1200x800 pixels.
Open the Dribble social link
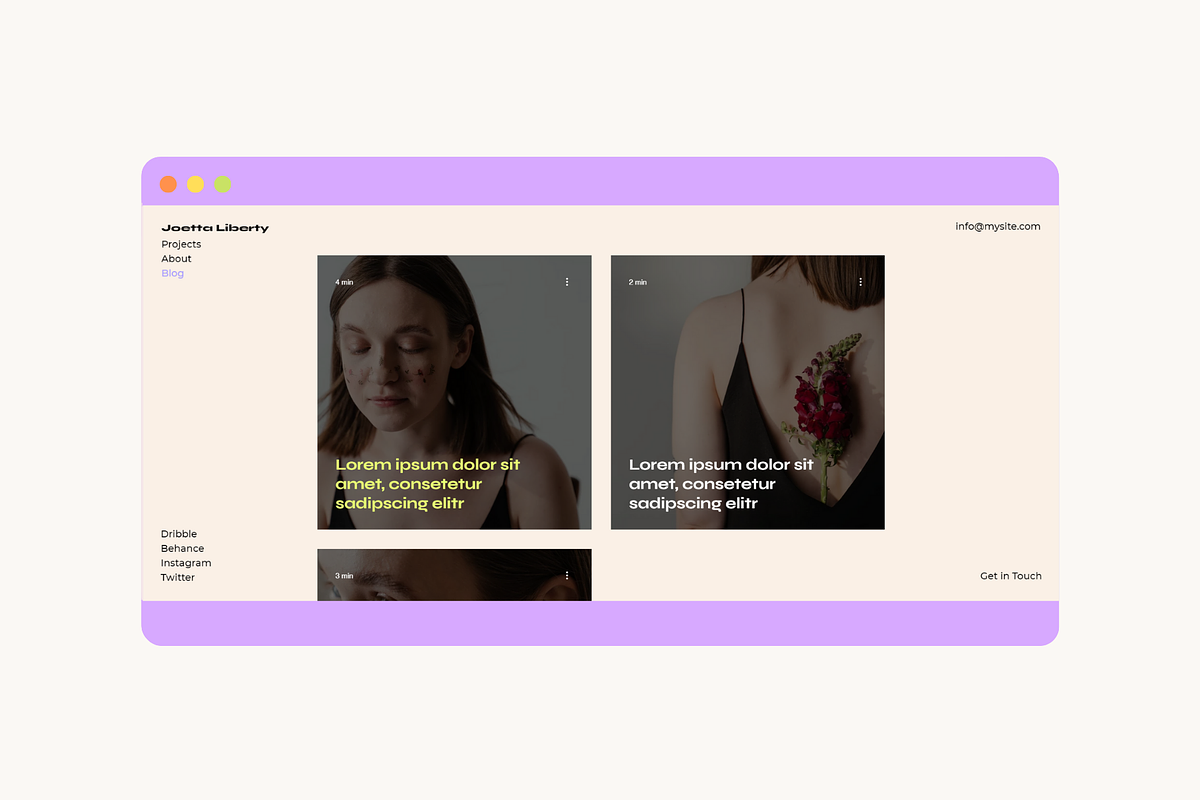(x=179, y=534)
